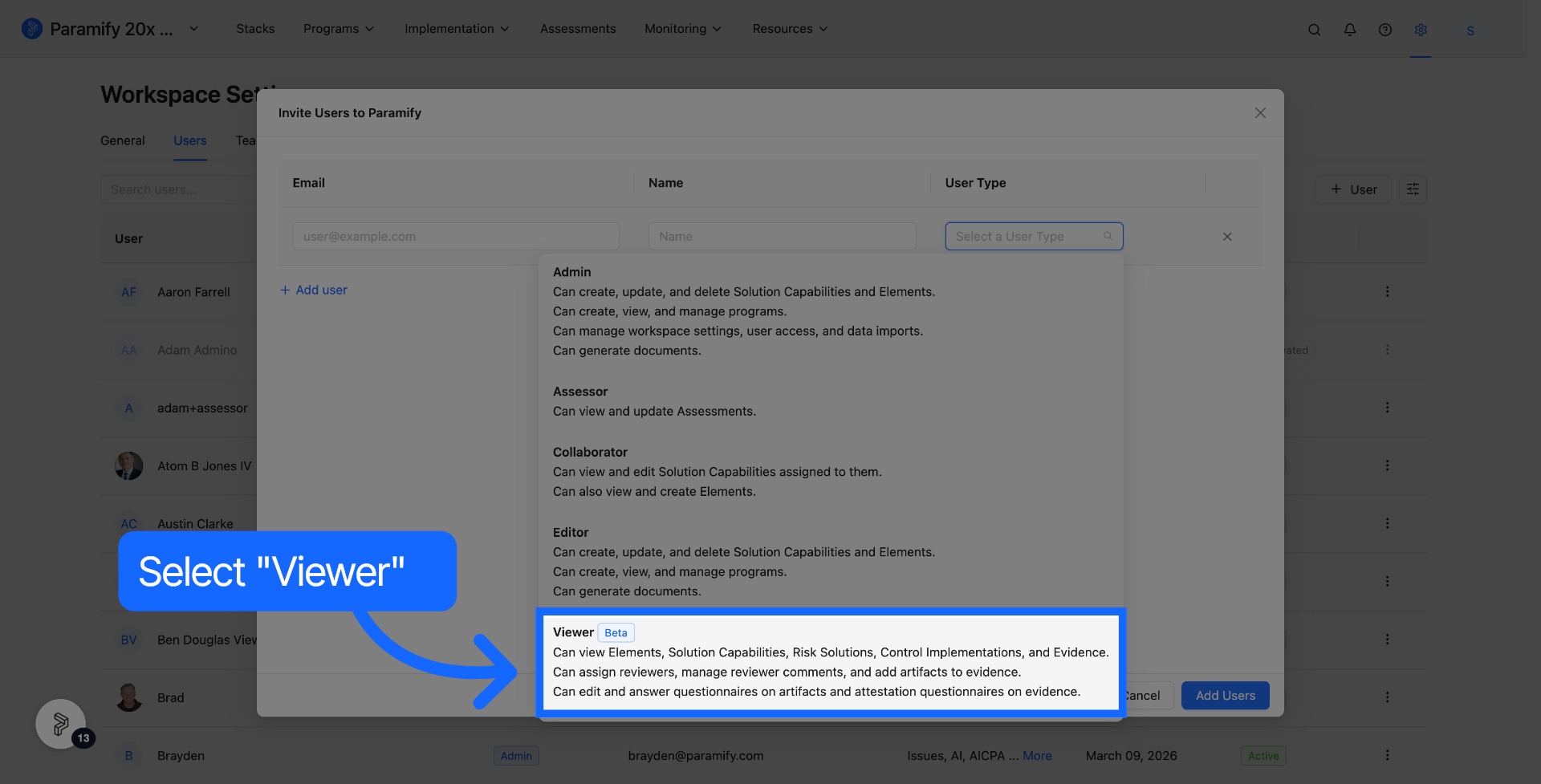The height and width of the screenshot is (784, 1541).
Task: Choose the Editor user type option
Action: pos(831,562)
